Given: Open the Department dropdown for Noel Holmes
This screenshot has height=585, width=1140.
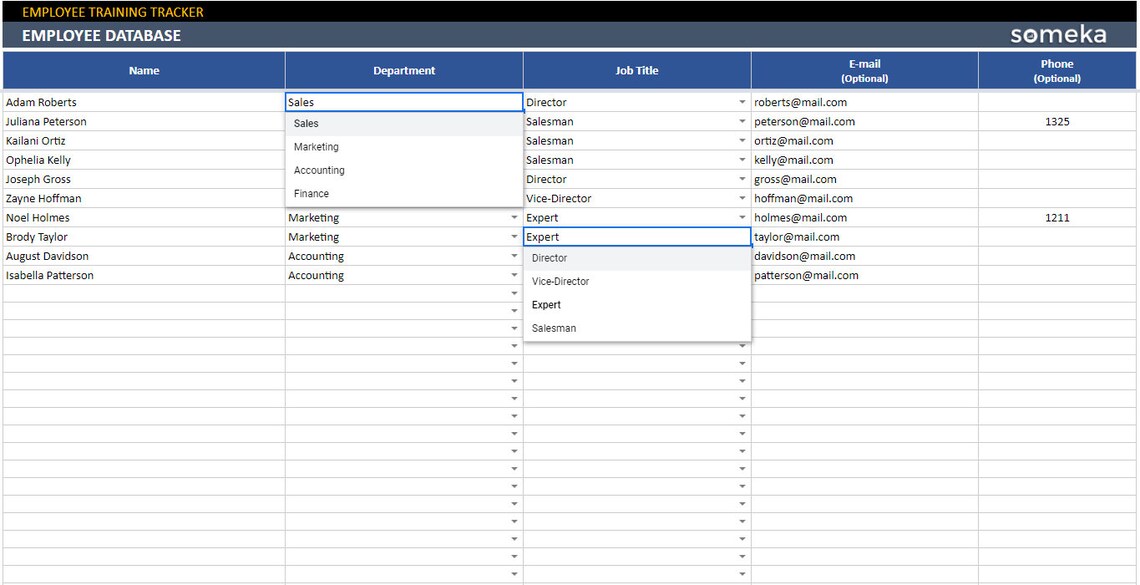Looking at the screenshot, I should point(514,217).
